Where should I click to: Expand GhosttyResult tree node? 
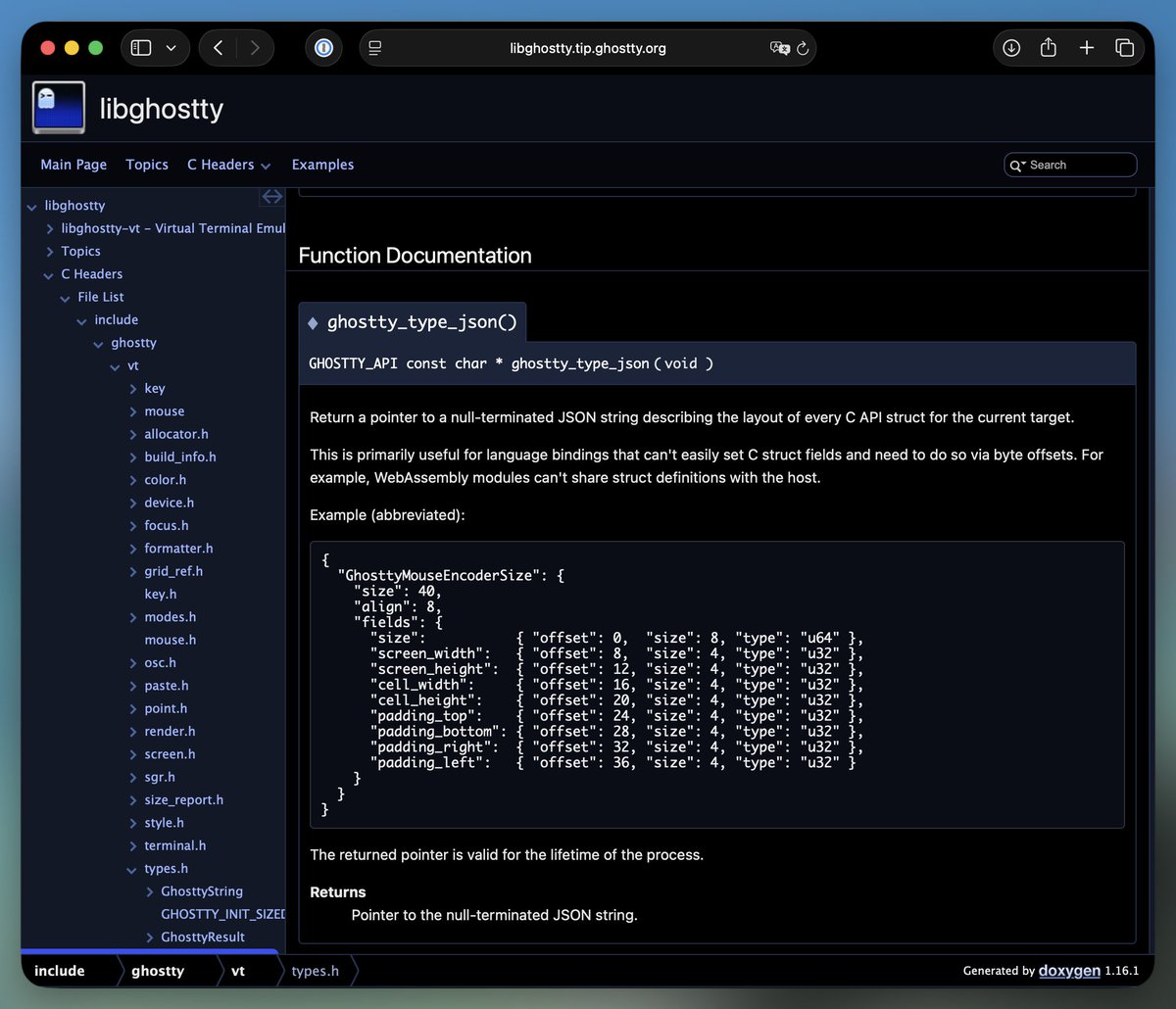150,937
